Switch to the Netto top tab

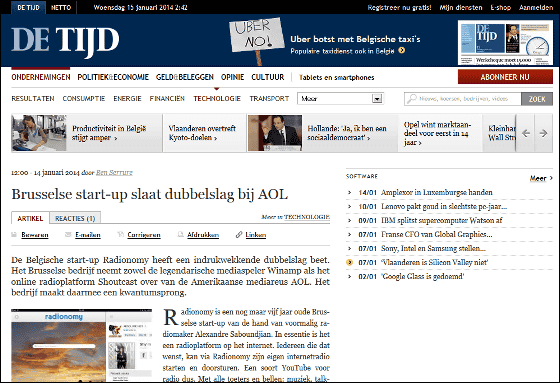pyautogui.click(x=61, y=8)
